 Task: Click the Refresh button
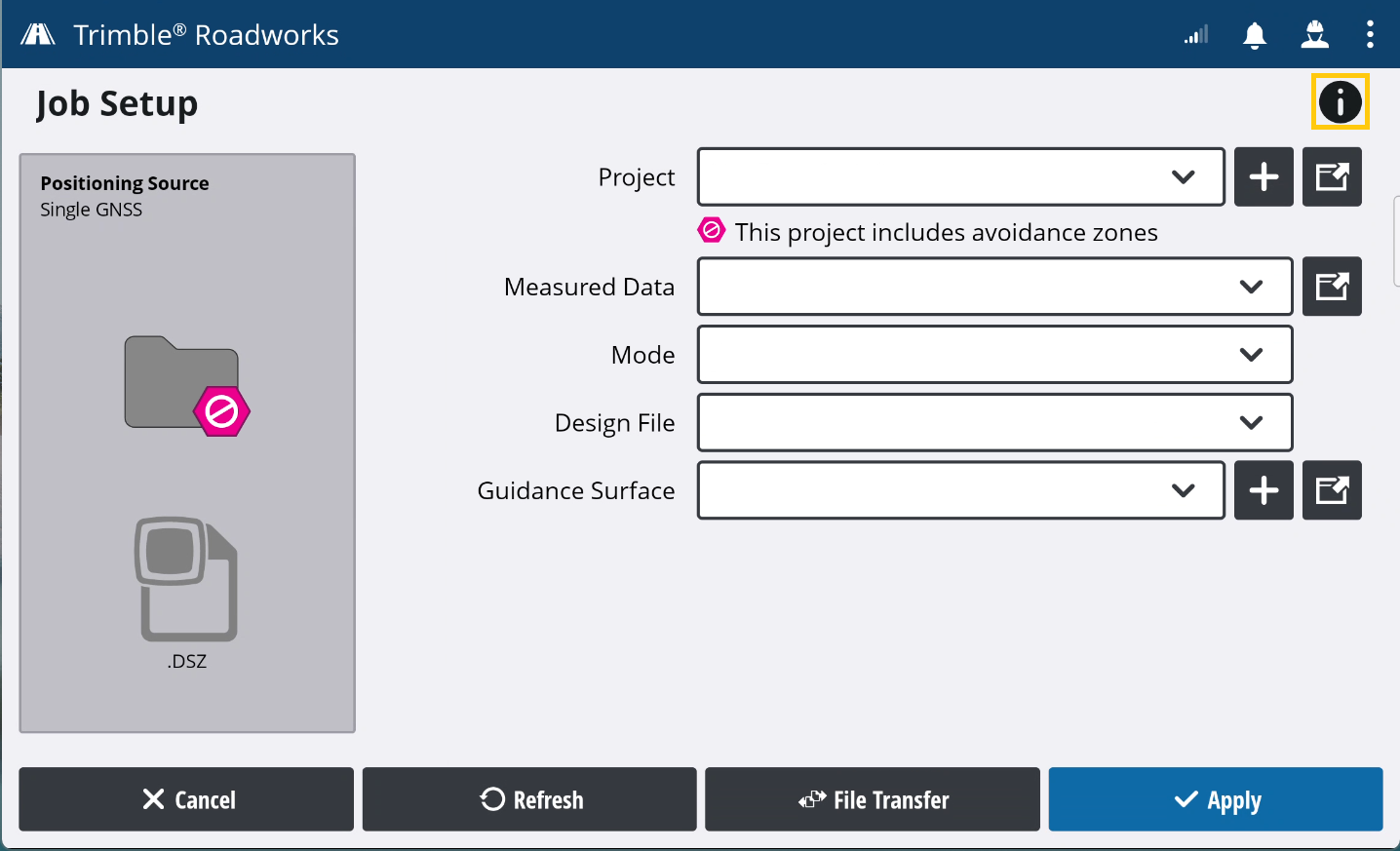(x=529, y=799)
